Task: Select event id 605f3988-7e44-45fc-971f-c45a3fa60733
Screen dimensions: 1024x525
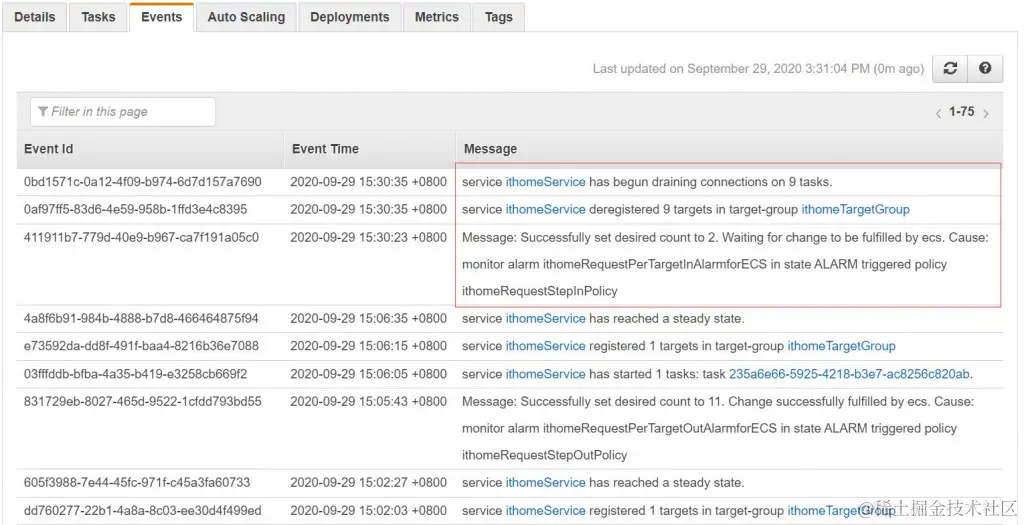Action: click(139, 483)
